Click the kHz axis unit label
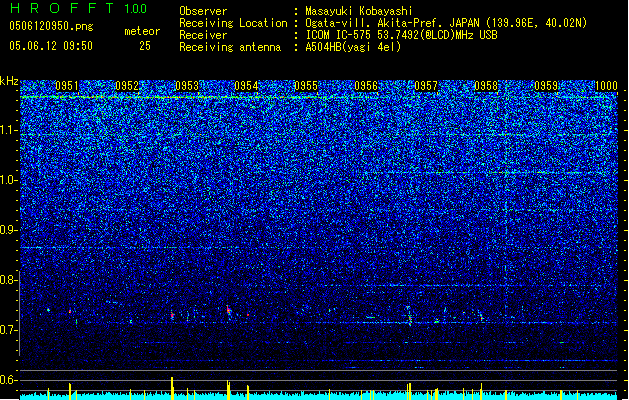Image resolution: width=629 pixels, height=400 pixels. click(9, 81)
